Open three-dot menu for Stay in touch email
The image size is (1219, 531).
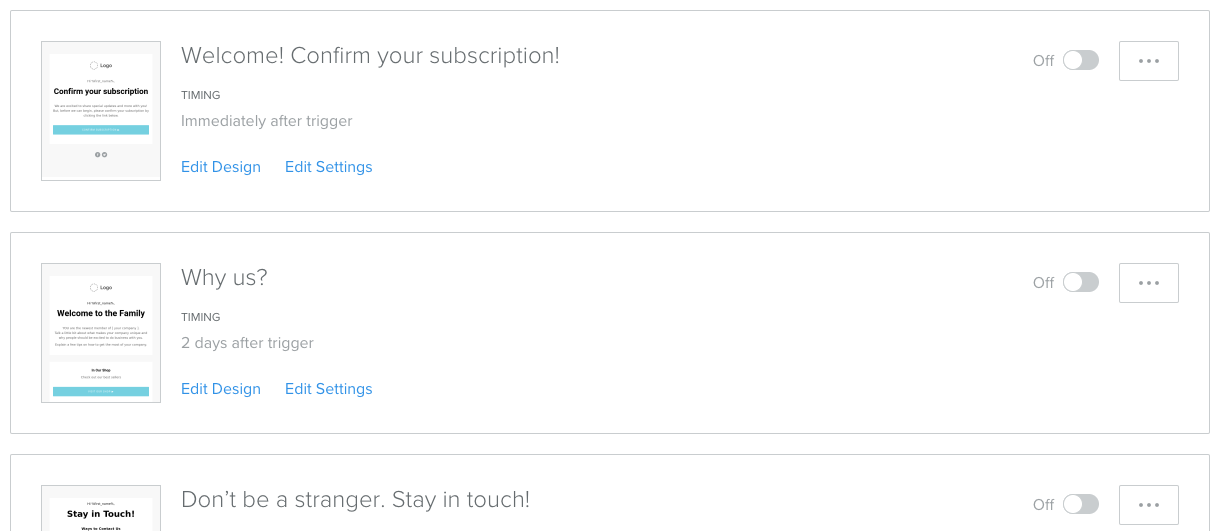point(1149,505)
